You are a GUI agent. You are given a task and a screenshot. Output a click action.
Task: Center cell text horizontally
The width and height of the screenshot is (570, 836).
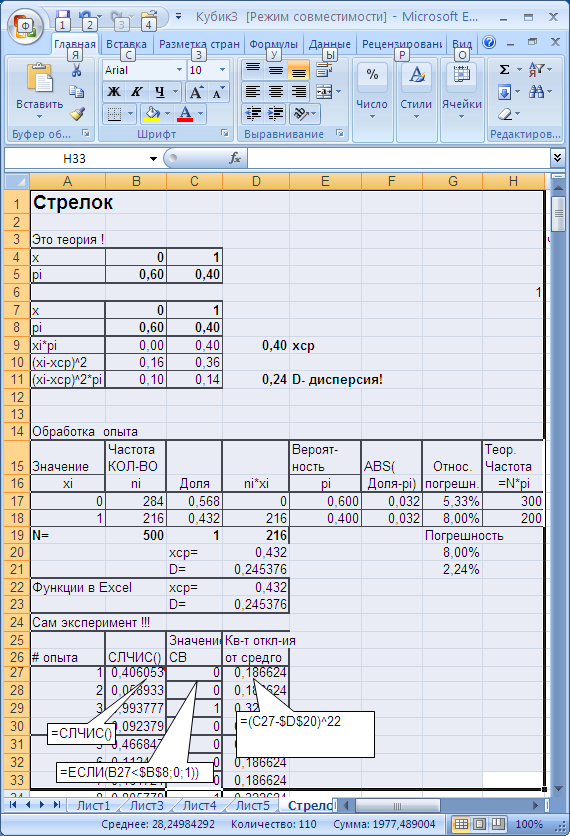[276, 92]
